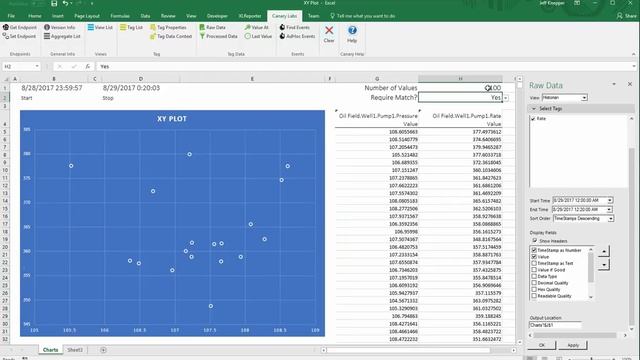Click the Last Value tool

tap(258, 36)
